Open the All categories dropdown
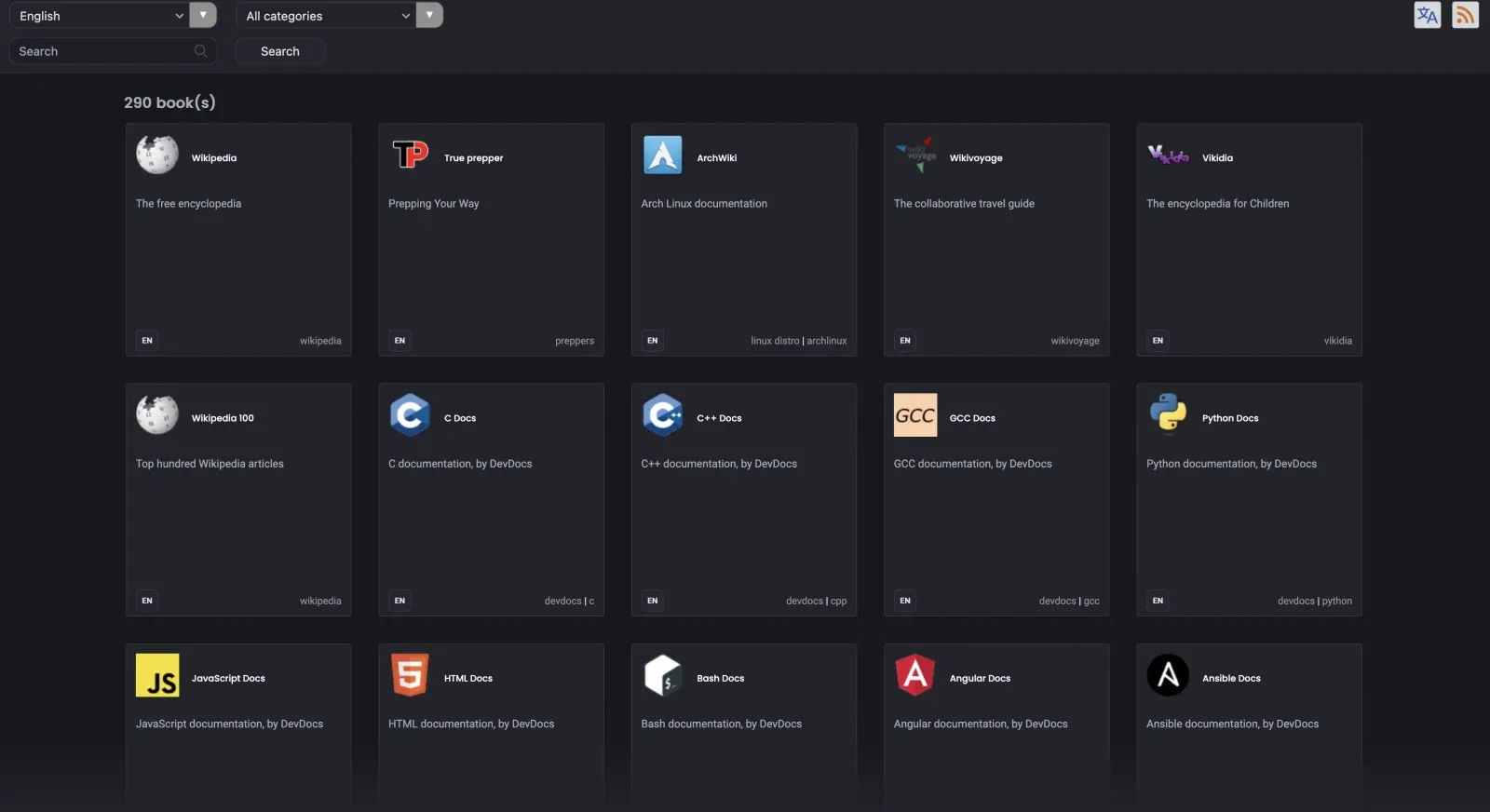The image size is (1490, 812). [326, 16]
